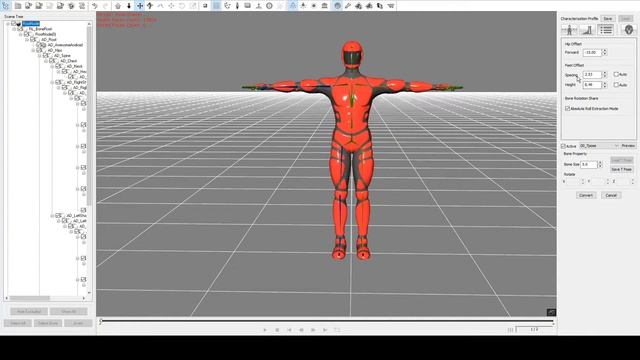Save the characterization profile

tap(607, 19)
